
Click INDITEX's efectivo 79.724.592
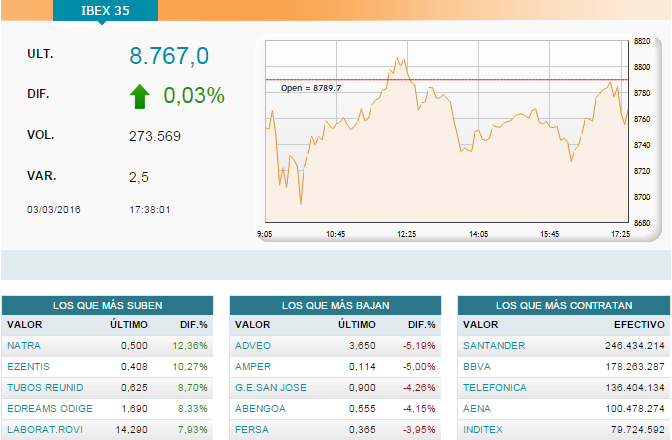(x=638, y=429)
